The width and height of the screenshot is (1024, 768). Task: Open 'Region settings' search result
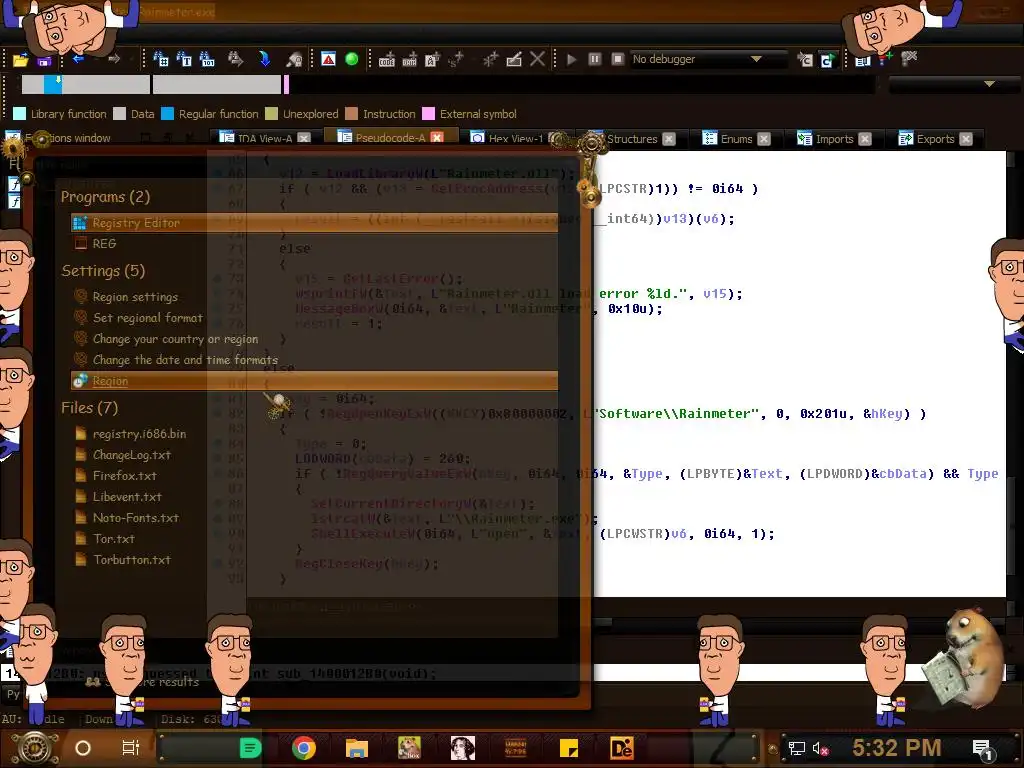135,296
